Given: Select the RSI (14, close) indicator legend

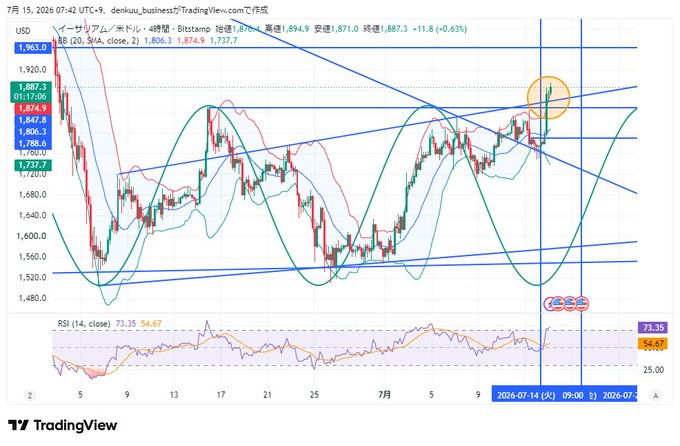Looking at the screenshot, I should point(84,324).
